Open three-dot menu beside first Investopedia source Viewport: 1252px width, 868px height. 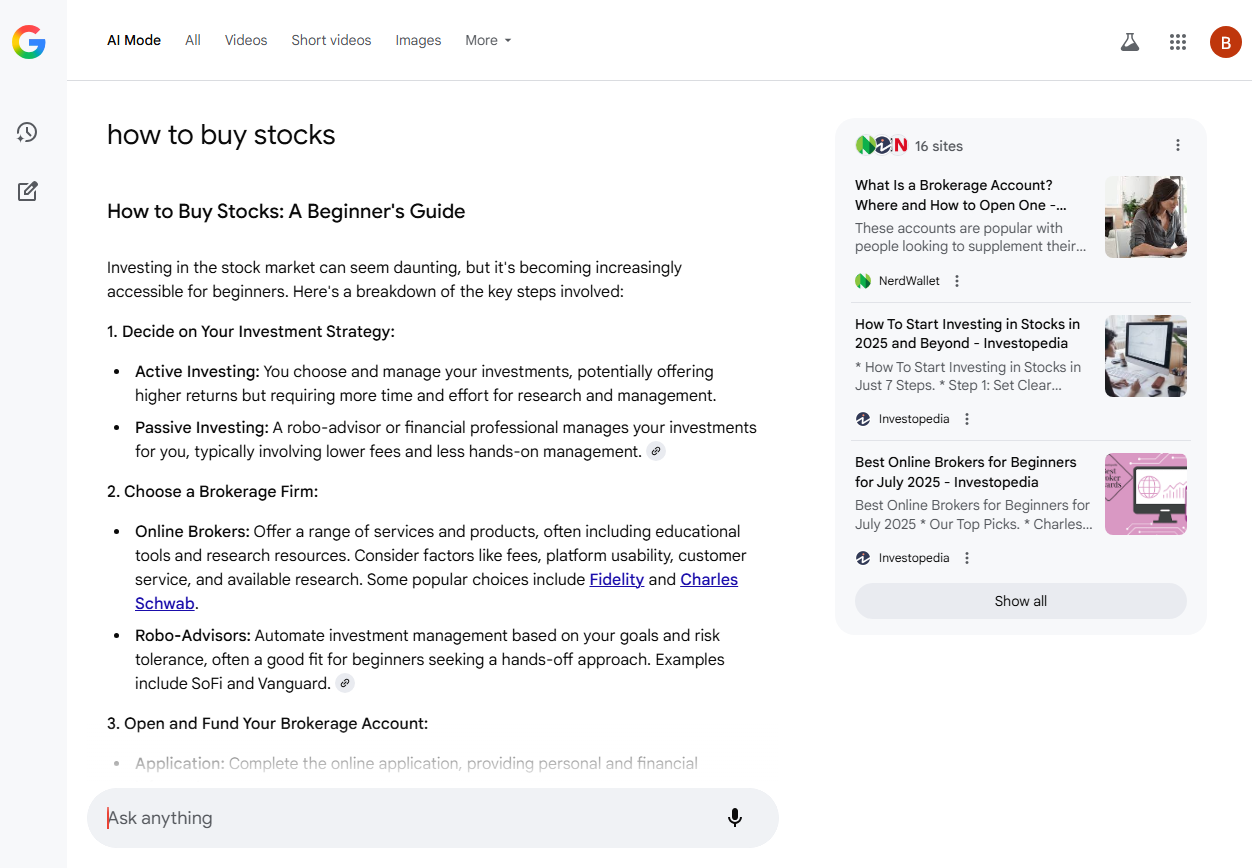click(x=967, y=419)
